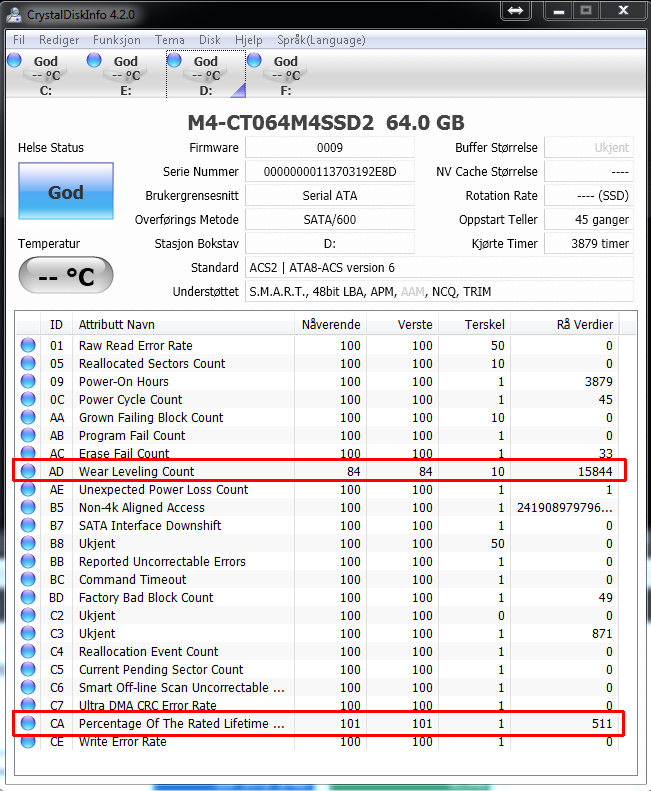
Task: Click the Serial ATA interface field
Action: [330, 196]
